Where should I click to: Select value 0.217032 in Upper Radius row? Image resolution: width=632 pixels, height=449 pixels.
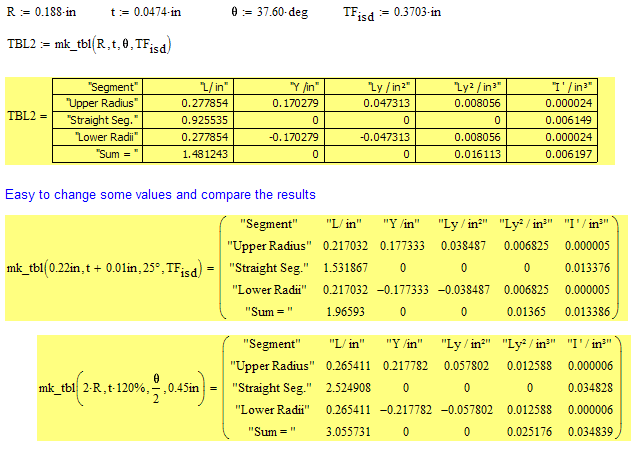[x=345, y=246]
